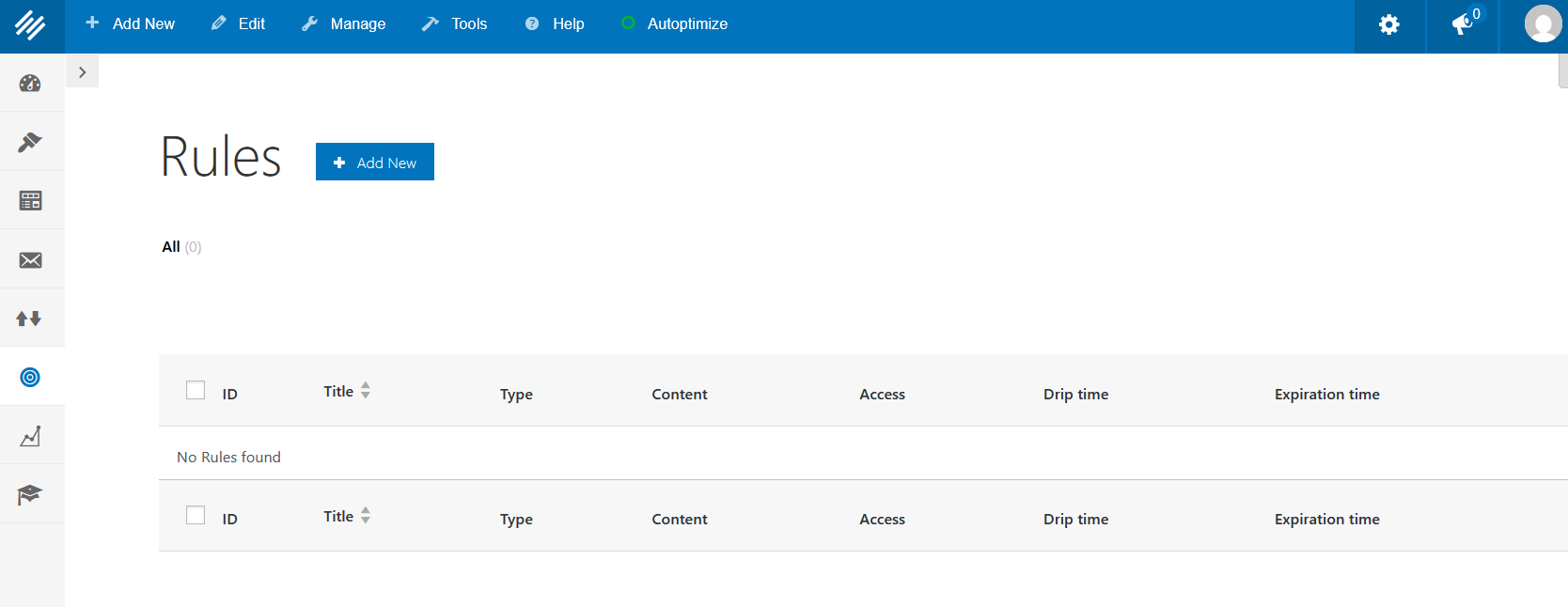Expand the sidebar with the chevron arrow
Screen dimensions: 1568x607
83,72
